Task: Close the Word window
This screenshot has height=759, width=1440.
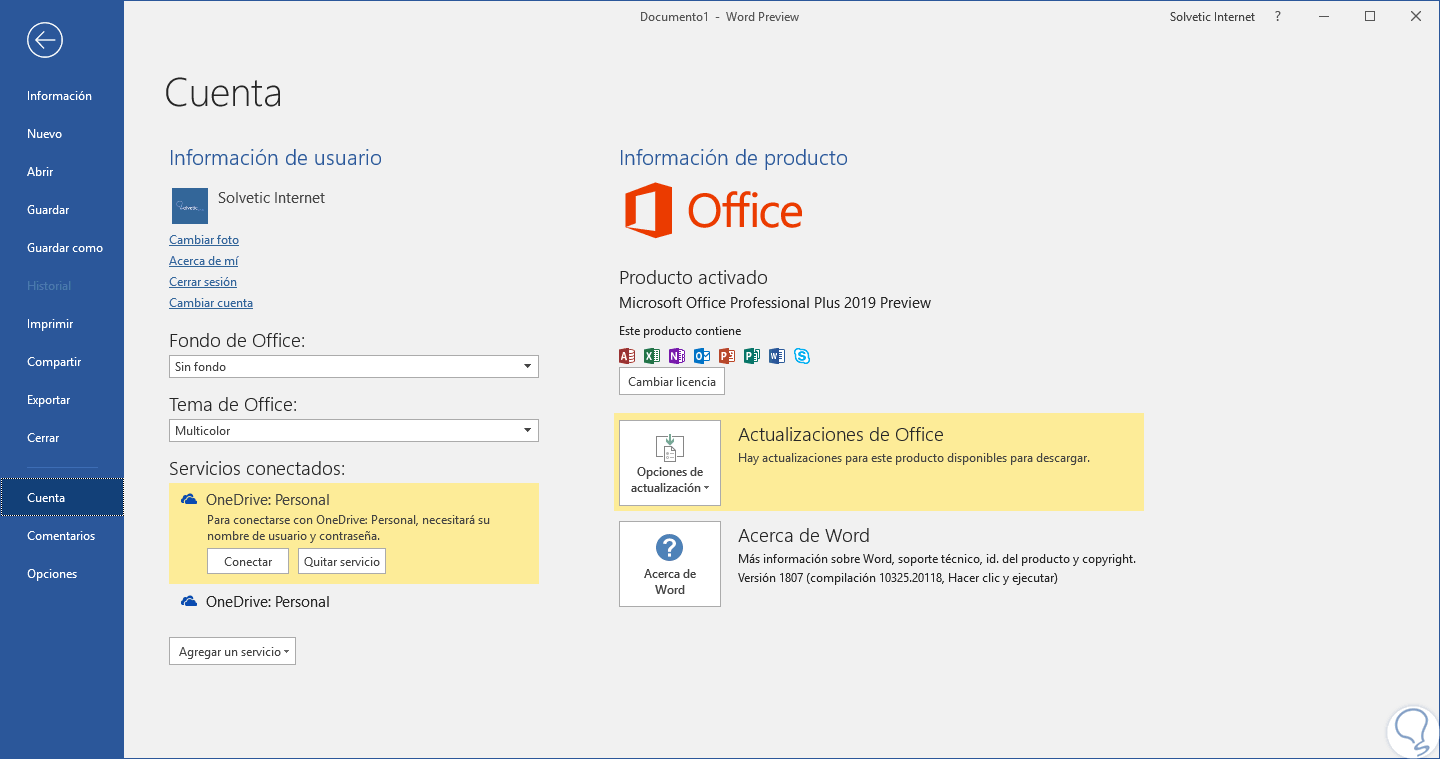Action: 1416,17
